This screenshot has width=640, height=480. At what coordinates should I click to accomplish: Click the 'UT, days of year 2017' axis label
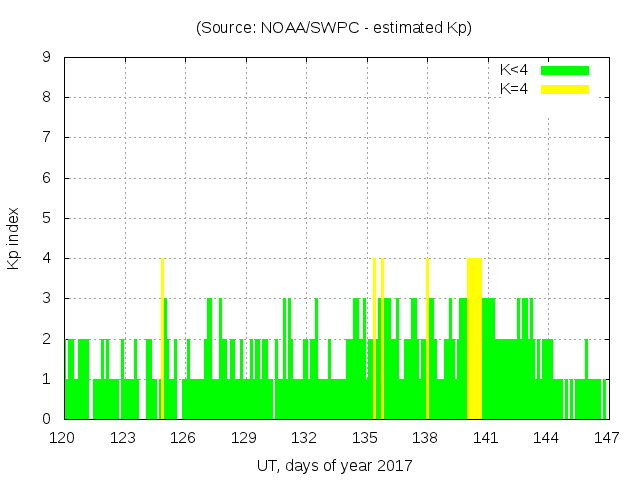tap(334, 465)
